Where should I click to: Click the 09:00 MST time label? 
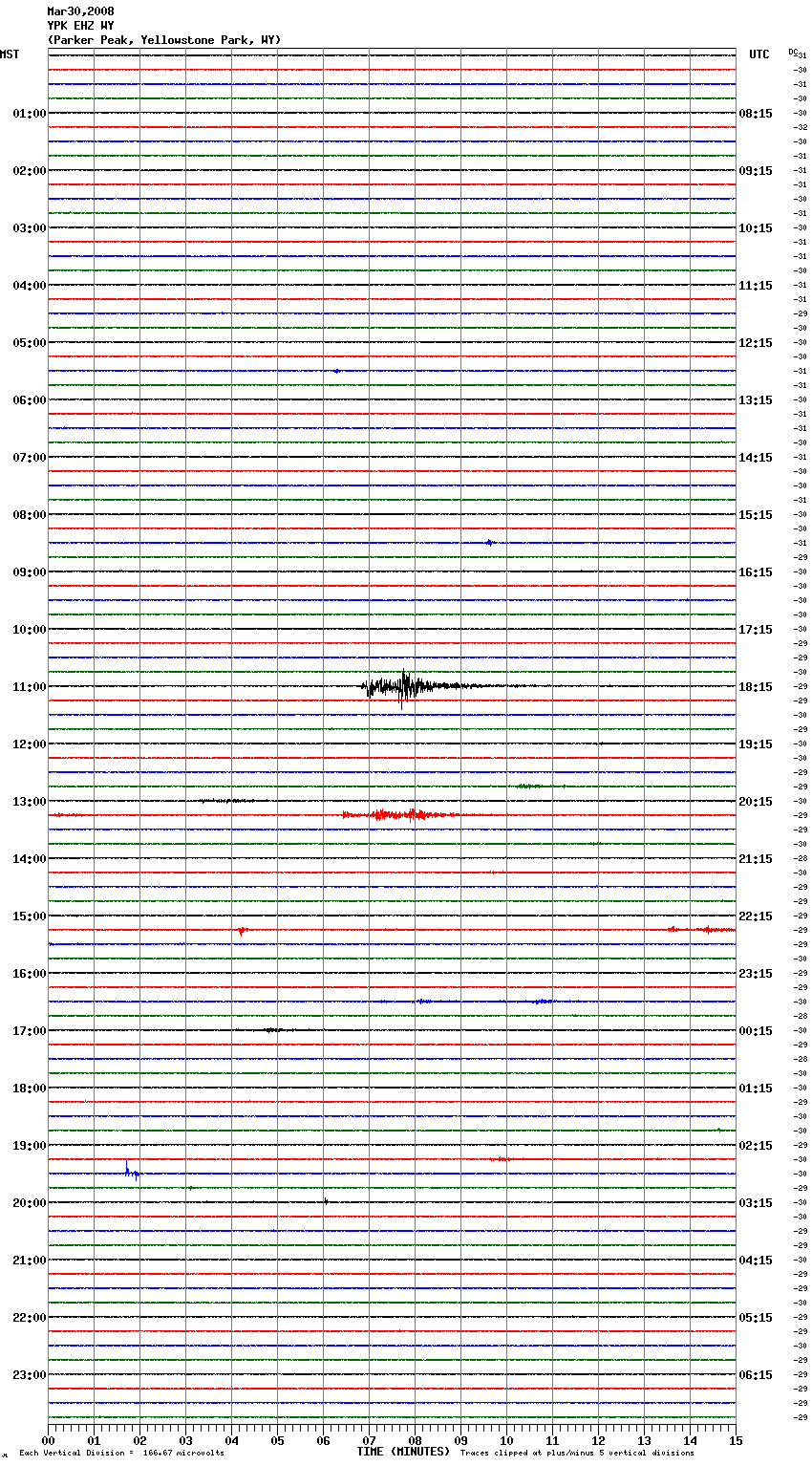click(x=29, y=572)
